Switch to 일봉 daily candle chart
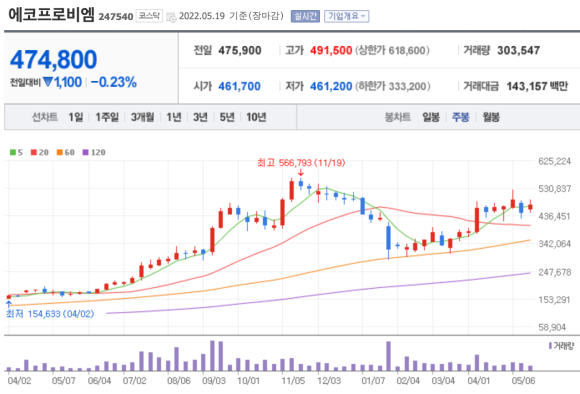The height and width of the screenshot is (394, 580). pyautogui.click(x=431, y=117)
